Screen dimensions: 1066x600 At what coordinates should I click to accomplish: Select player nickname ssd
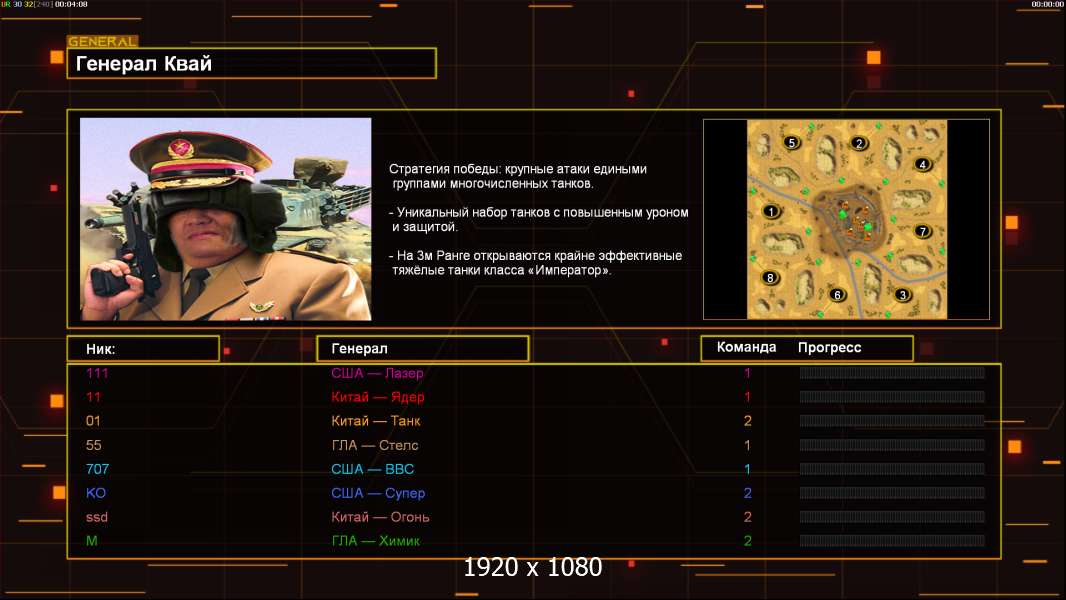[97, 517]
